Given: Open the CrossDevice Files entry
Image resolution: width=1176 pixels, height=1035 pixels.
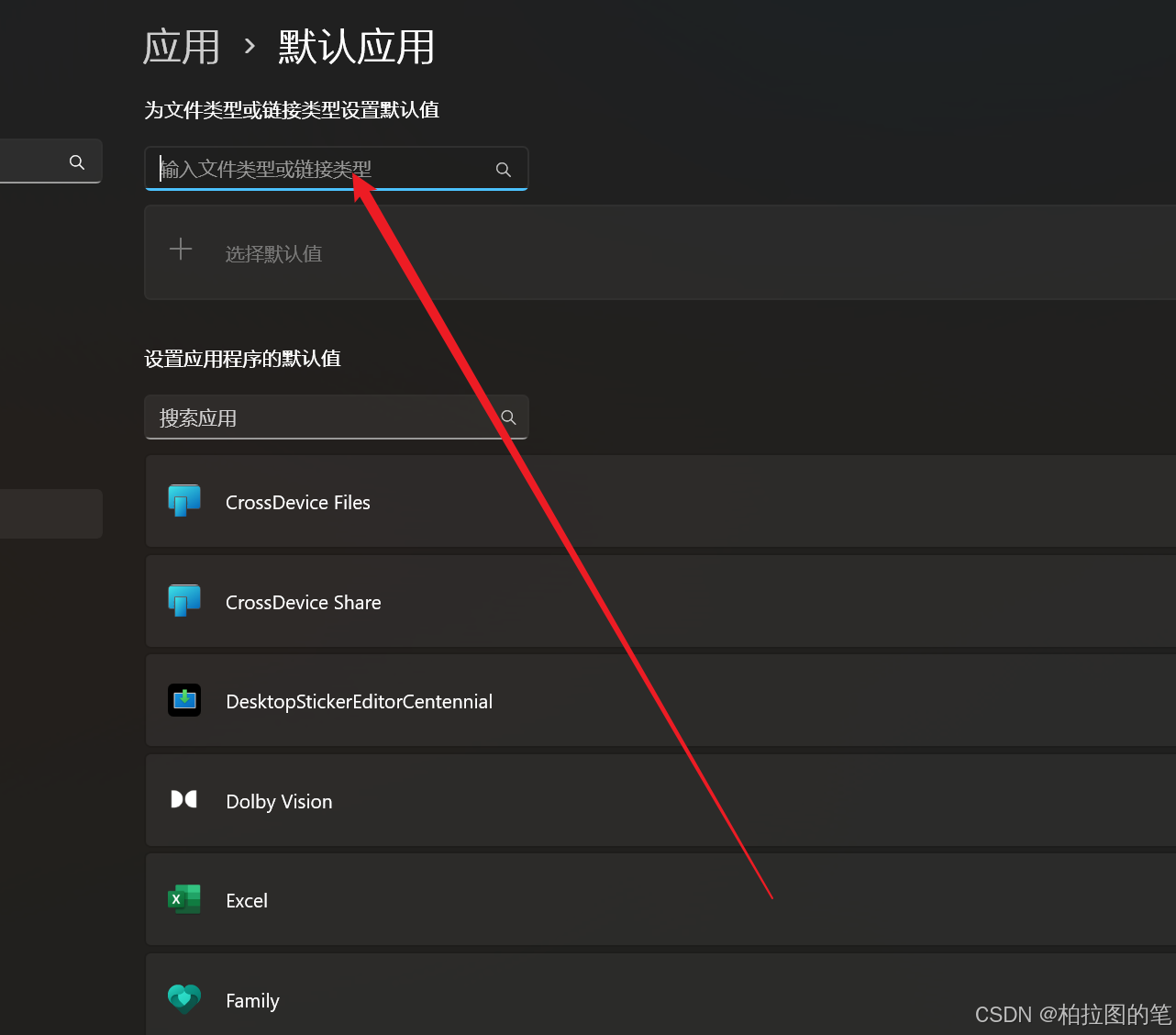Looking at the screenshot, I should point(660,502).
